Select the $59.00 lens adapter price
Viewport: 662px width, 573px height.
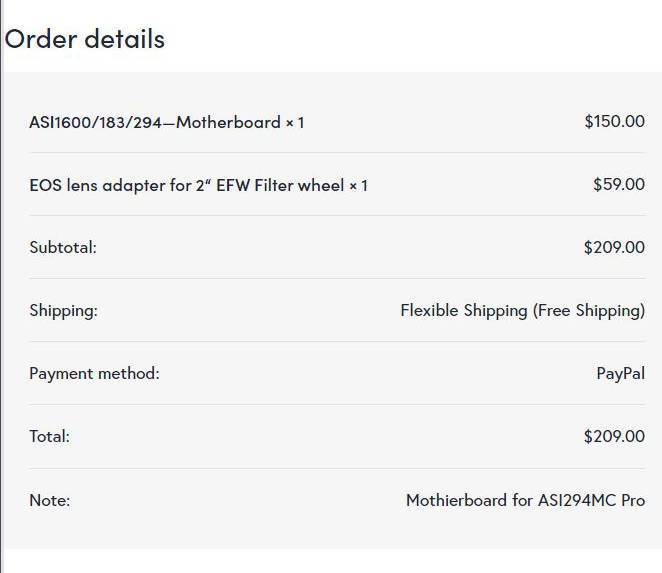click(619, 185)
